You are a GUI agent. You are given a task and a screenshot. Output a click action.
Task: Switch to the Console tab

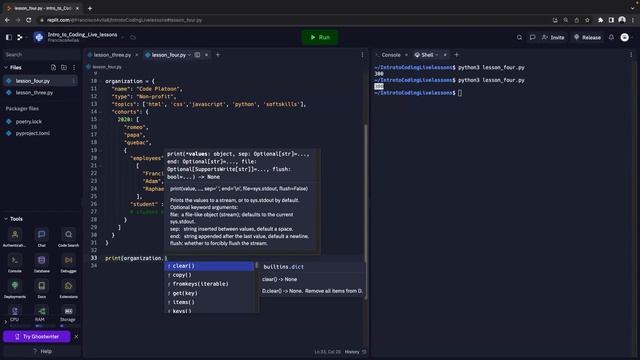coord(391,55)
